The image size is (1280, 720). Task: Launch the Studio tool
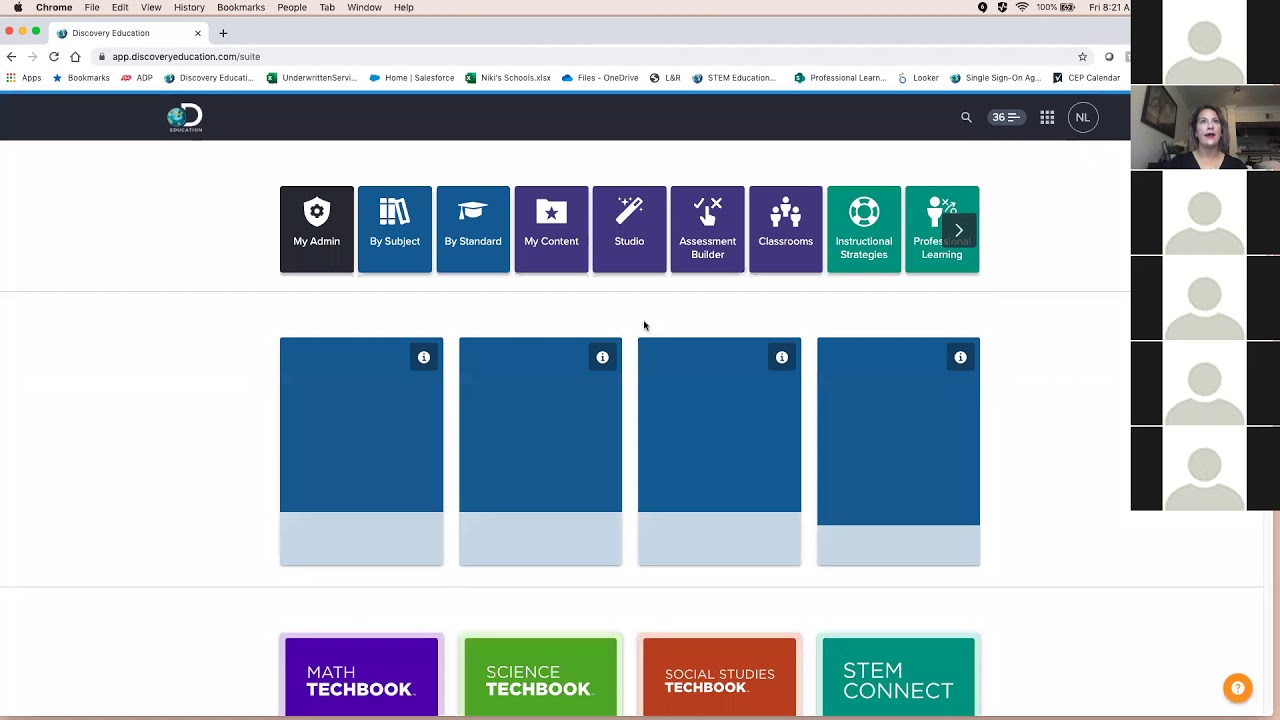pos(629,229)
